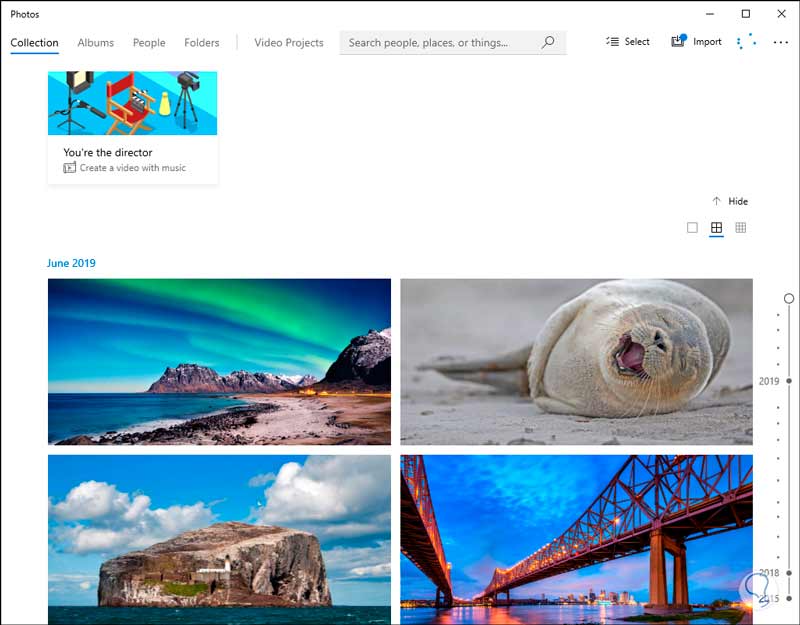Viewport: 800px width, 625px height.
Task: Switch to large single-tile view
Action: pyautogui.click(x=692, y=228)
